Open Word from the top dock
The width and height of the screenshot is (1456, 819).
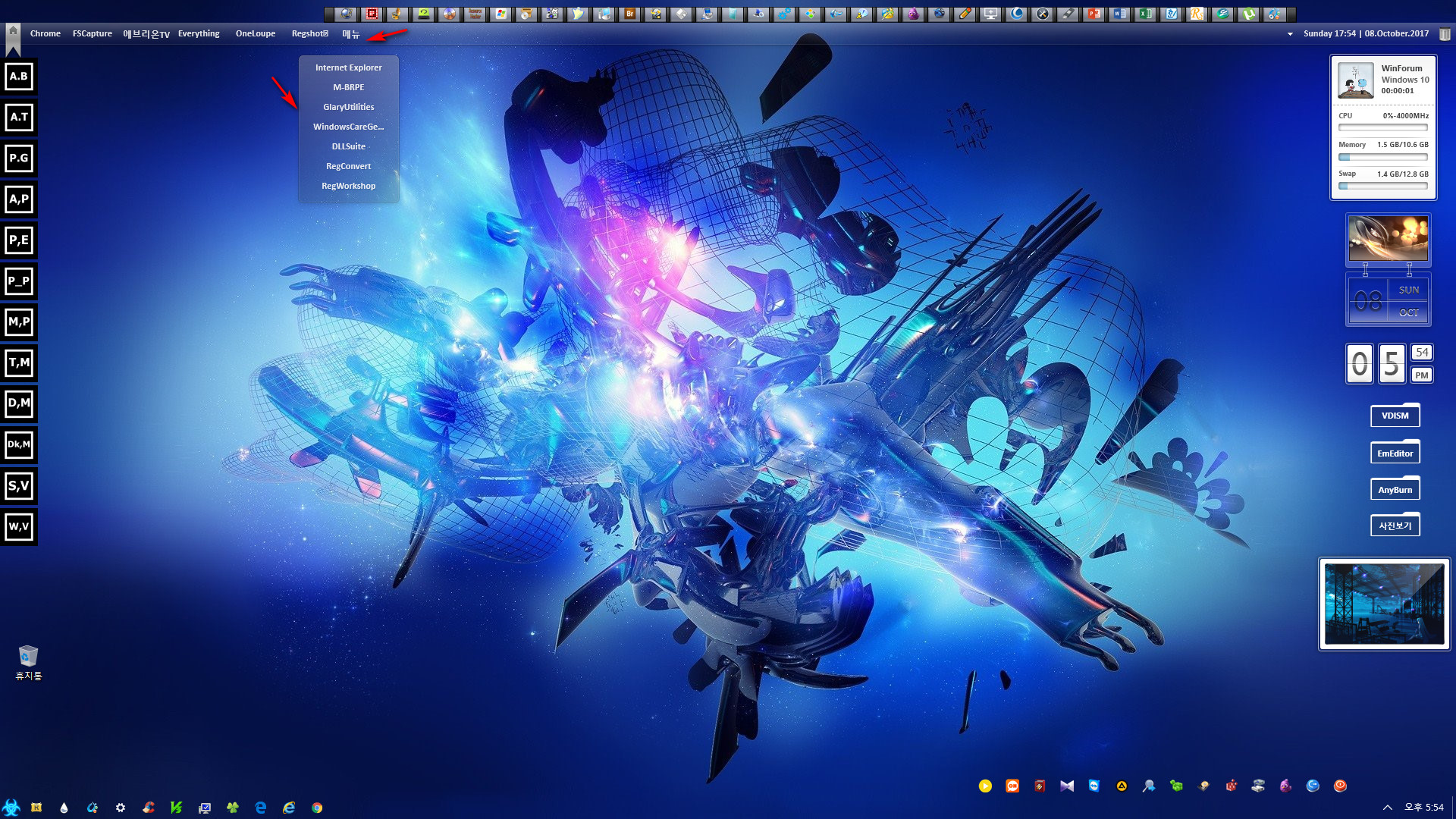[x=1119, y=14]
